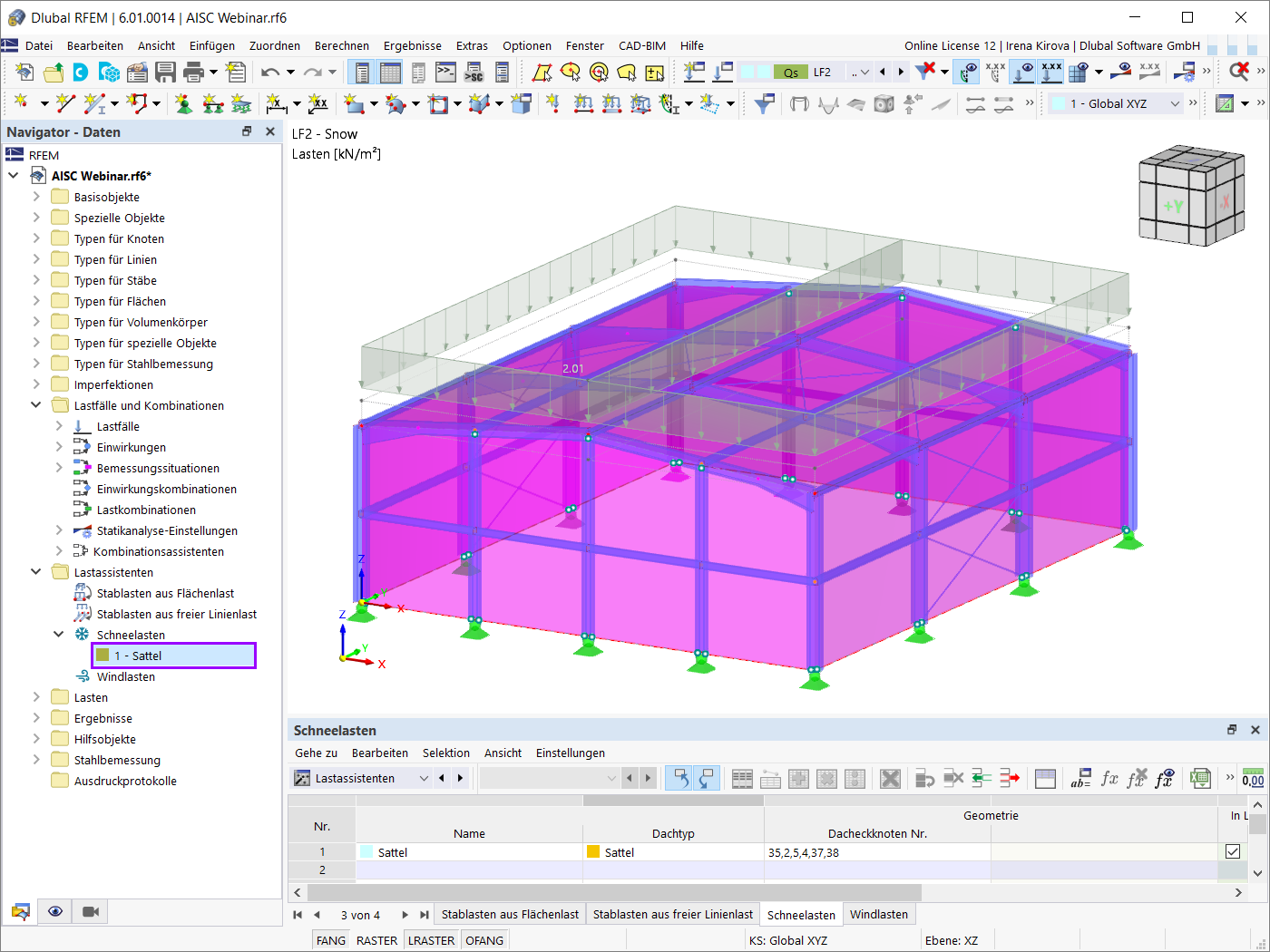Save the model using the floppy disk icon
Image resolution: width=1270 pixels, height=952 pixels.
click(165, 73)
